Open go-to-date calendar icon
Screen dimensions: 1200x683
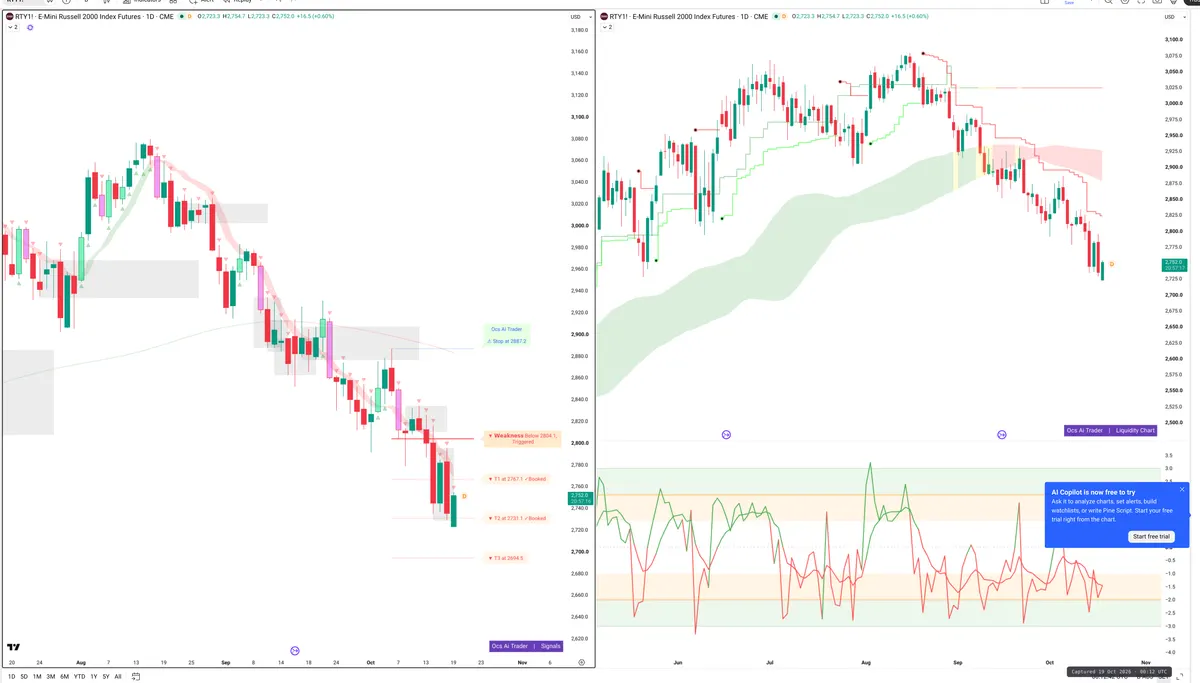[x=136, y=677]
